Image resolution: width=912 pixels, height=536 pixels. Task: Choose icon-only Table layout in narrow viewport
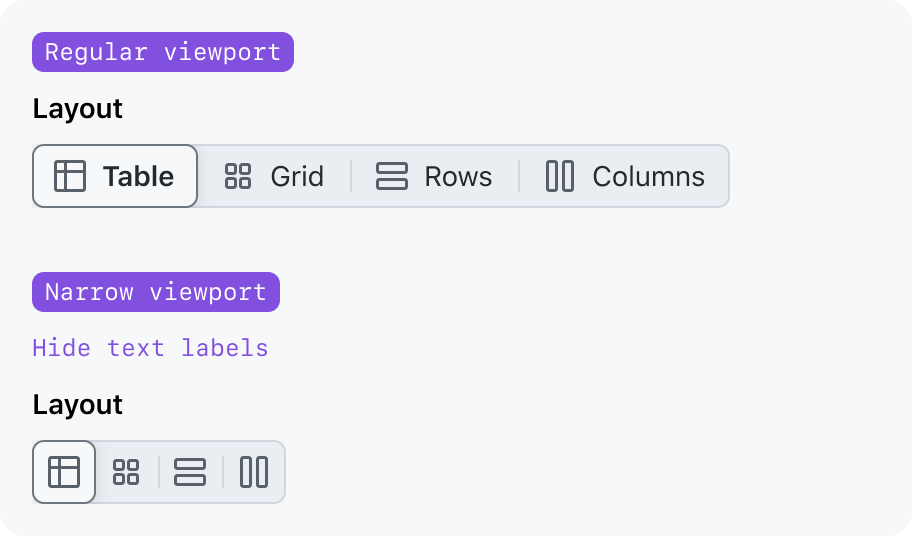tap(64, 472)
